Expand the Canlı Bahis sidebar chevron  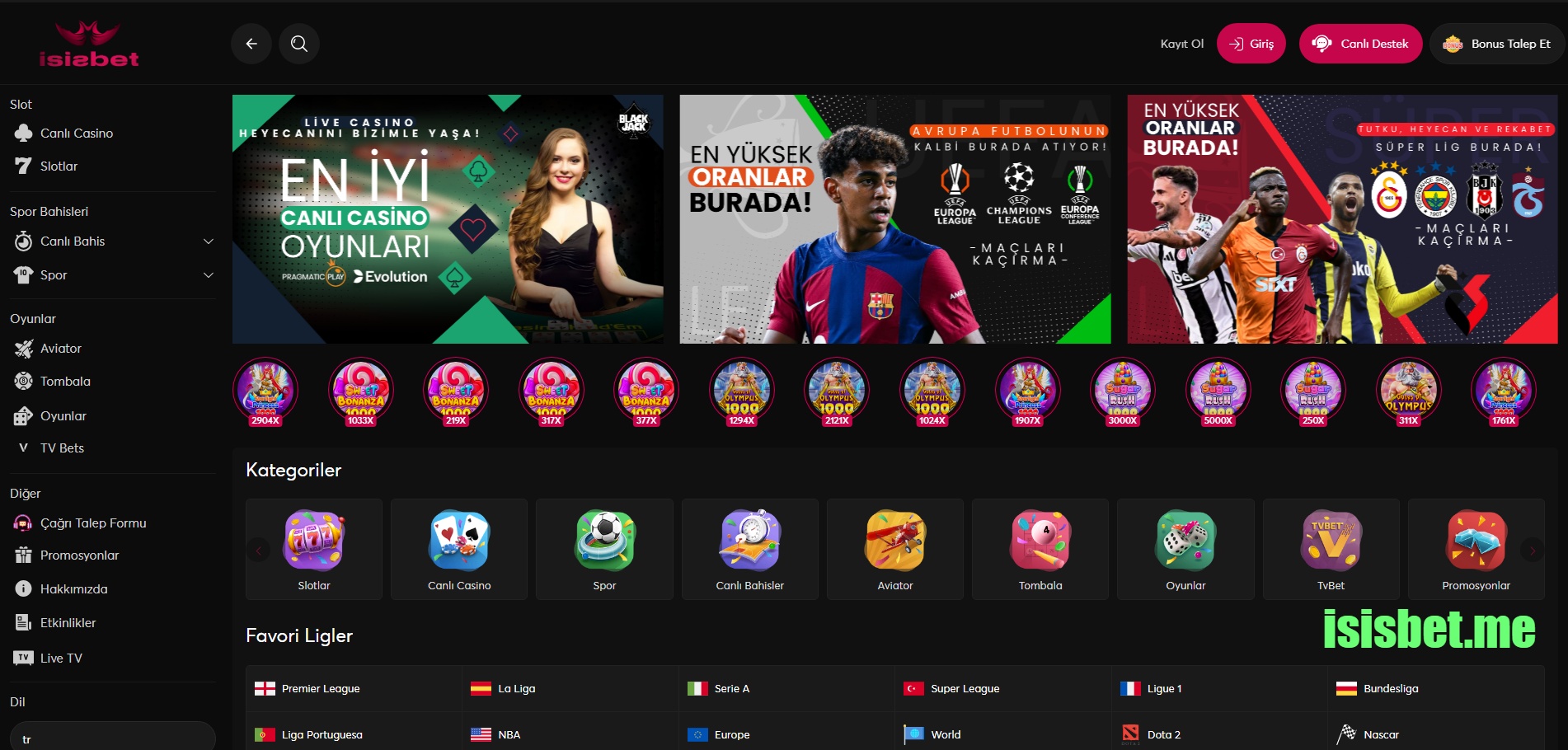pos(209,241)
